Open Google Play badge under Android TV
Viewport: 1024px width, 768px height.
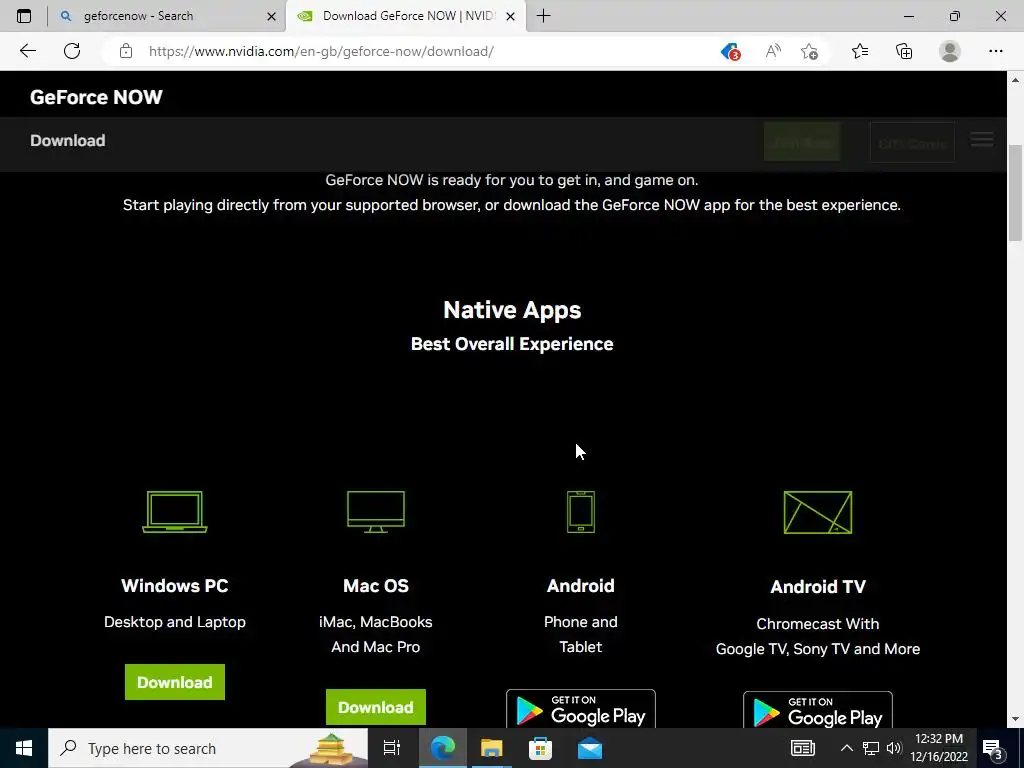pyautogui.click(x=818, y=710)
